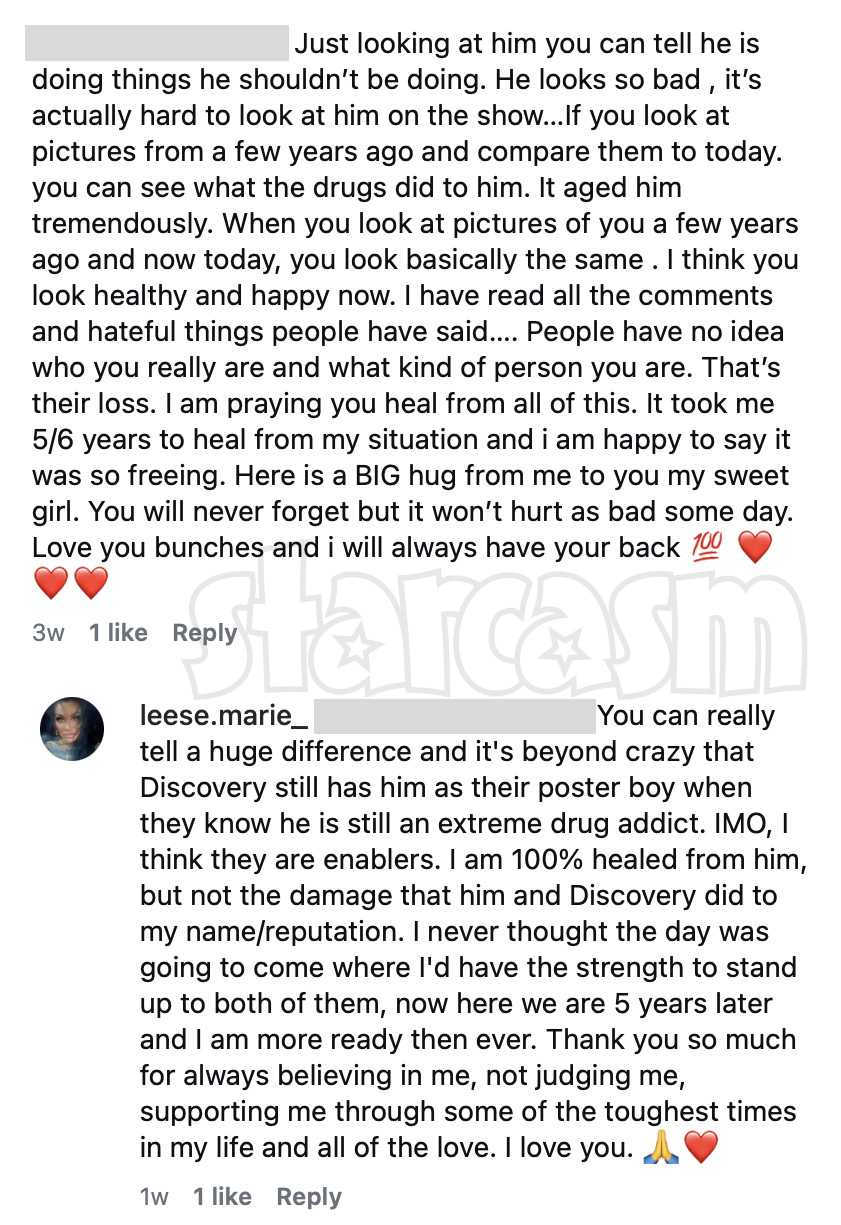This screenshot has width=841, height=1225.
Task: Click the 1w timestamp on the second comment
Action: (x=152, y=1196)
